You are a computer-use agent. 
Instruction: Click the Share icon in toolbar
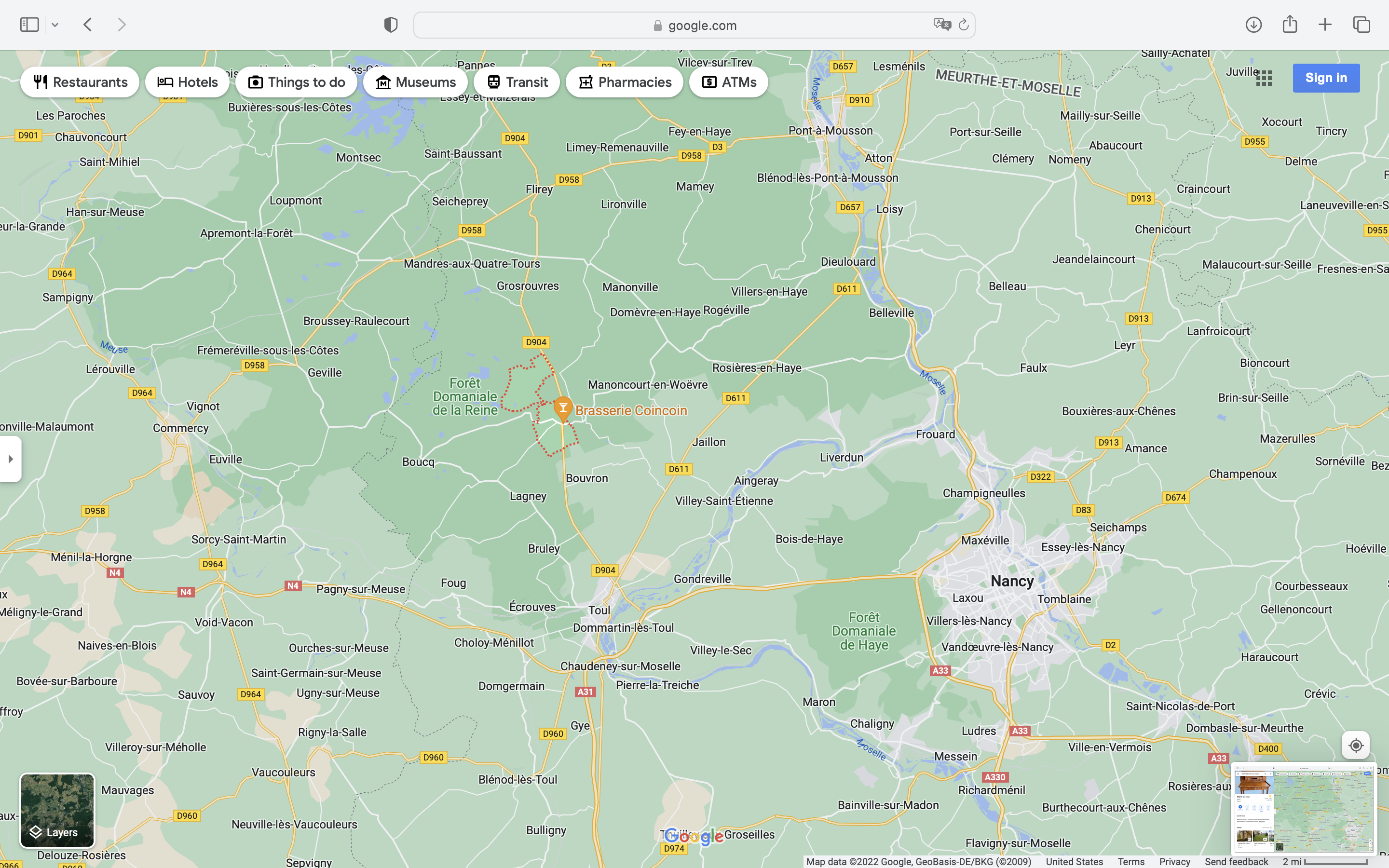coord(1290,25)
